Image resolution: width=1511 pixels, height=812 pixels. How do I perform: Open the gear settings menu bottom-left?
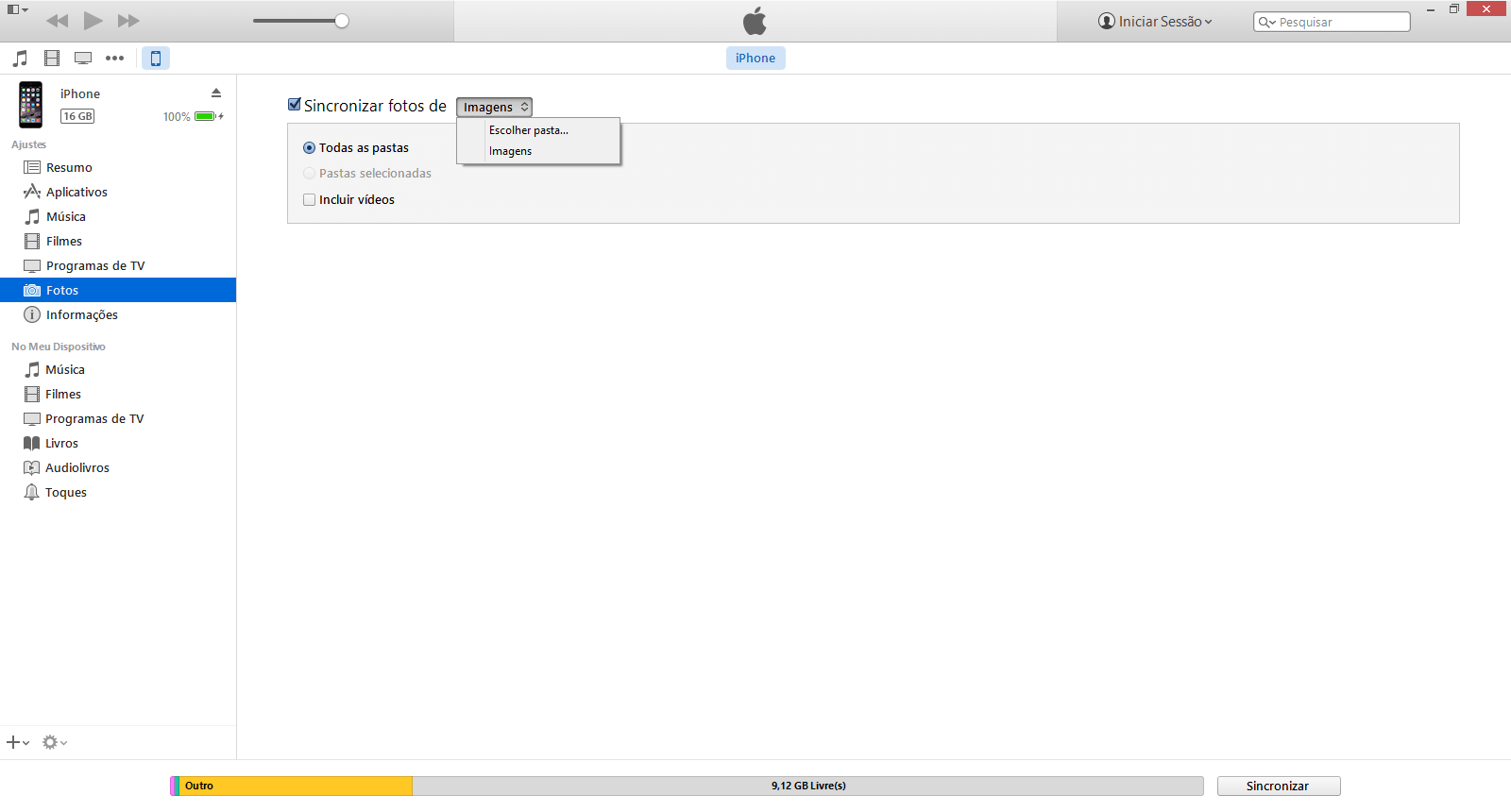tap(55, 742)
